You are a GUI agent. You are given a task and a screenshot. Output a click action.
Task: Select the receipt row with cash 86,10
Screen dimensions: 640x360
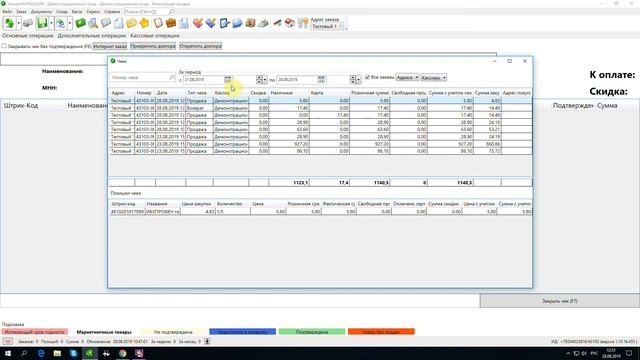pos(320,151)
